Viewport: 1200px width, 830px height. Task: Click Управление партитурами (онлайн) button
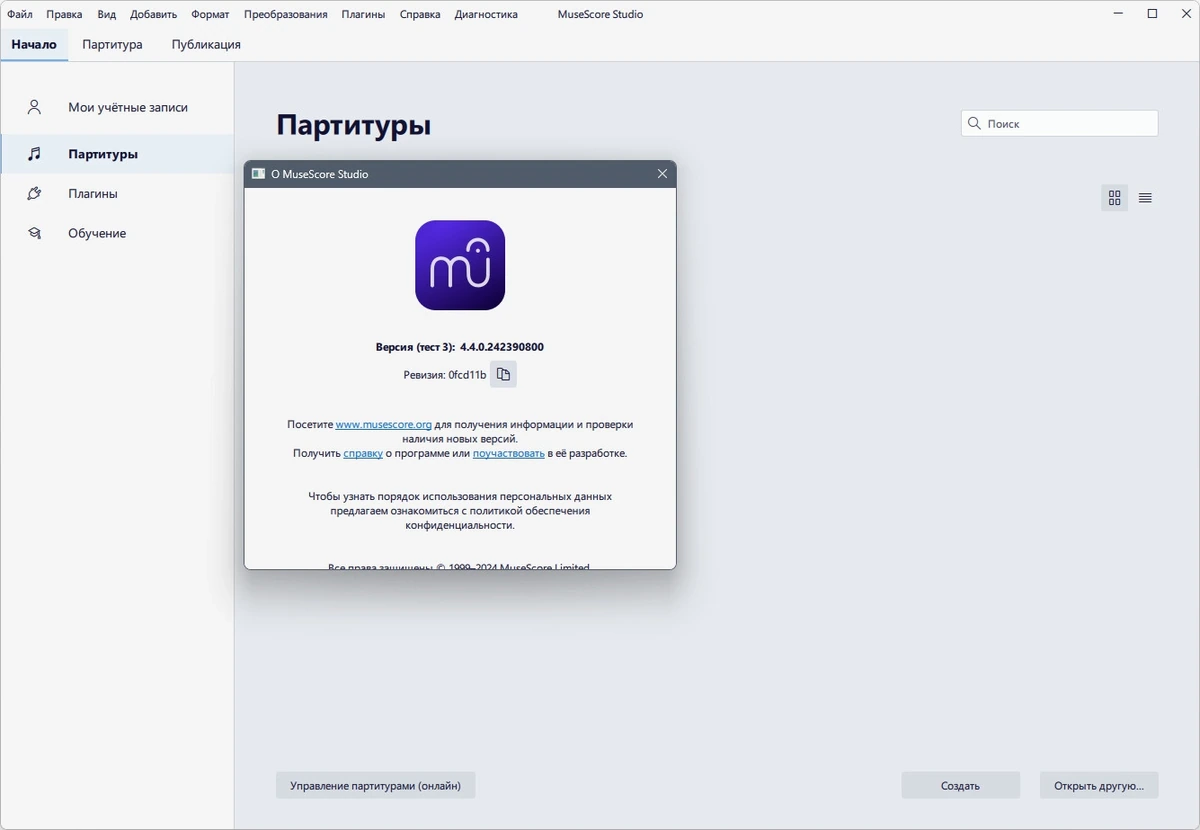[375, 785]
